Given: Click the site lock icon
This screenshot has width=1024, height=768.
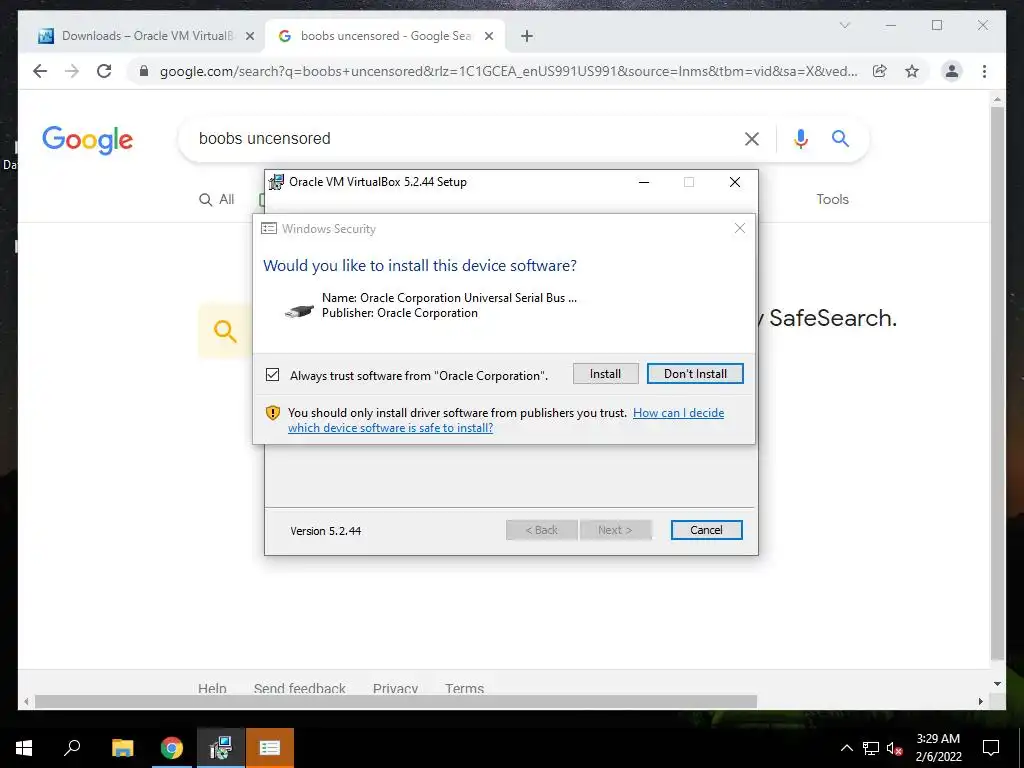Looking at the screenshot, I should (x=144, y=71).
